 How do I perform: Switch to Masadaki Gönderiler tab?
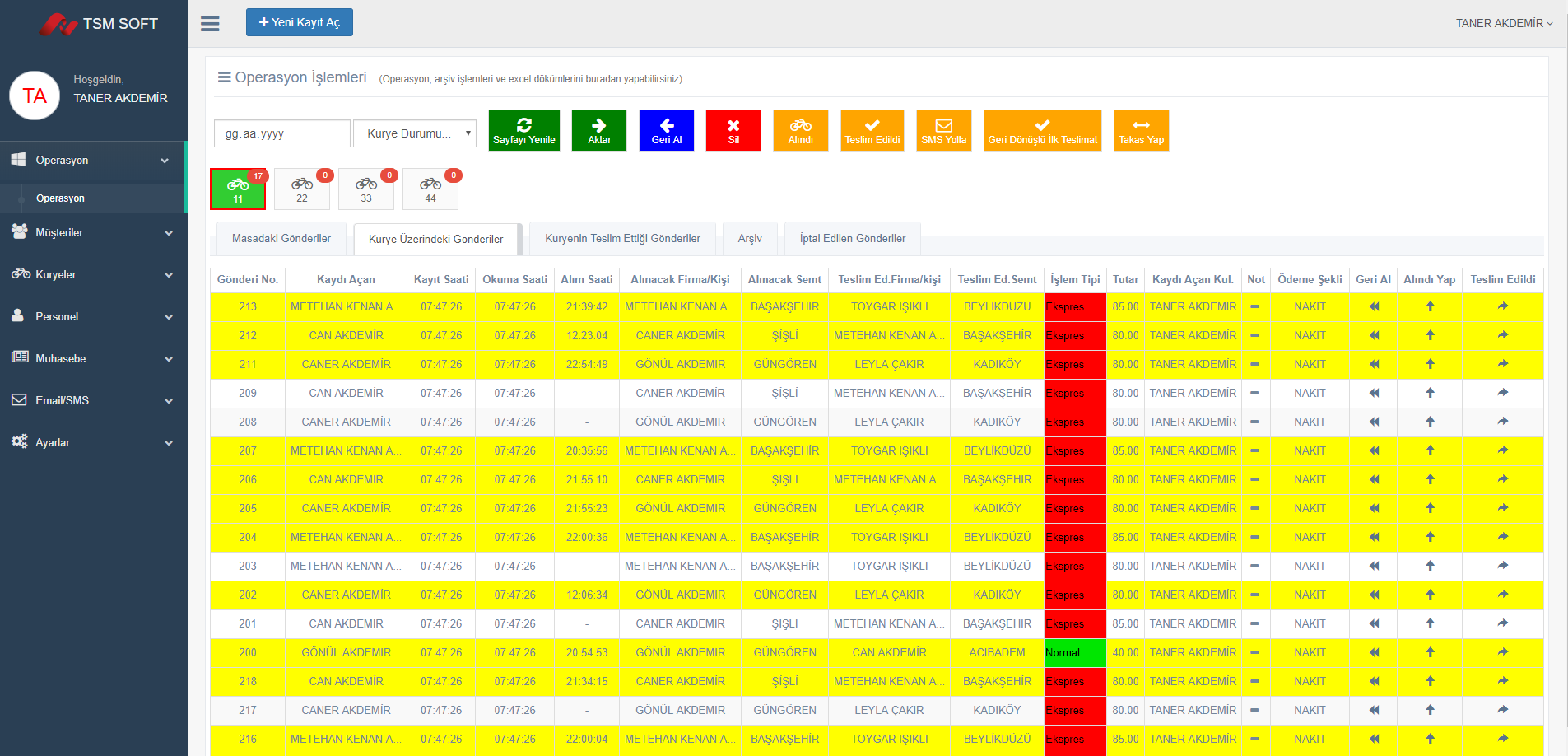pyautogui.click(x=281, y=239)
